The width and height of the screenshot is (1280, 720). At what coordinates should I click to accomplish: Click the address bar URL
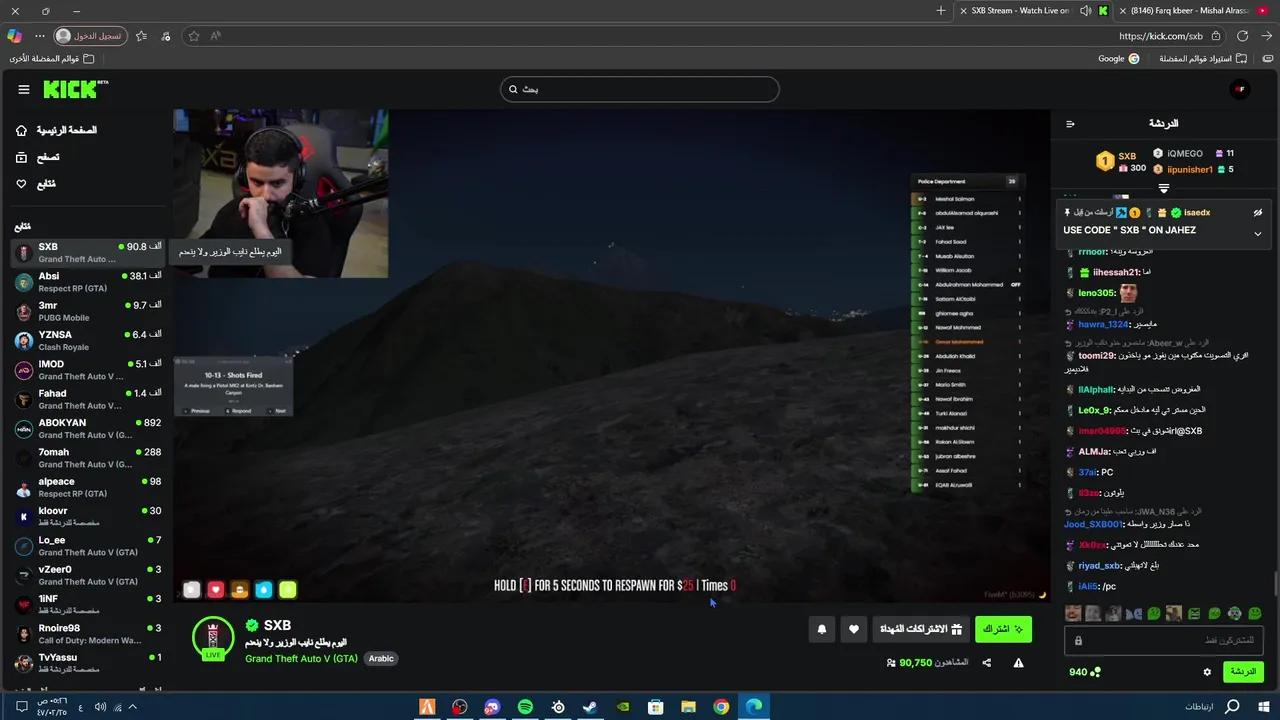click(x=1160, y=36)
